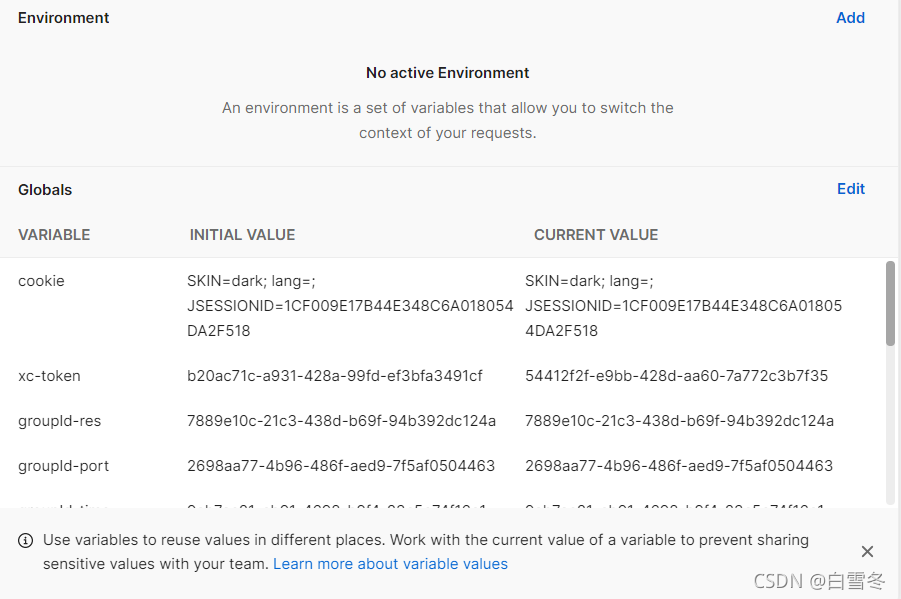The height and width of the screenshot is (599, 901).
Task: Click xc-token initial value b20ac71c
Action: point(334,376)
